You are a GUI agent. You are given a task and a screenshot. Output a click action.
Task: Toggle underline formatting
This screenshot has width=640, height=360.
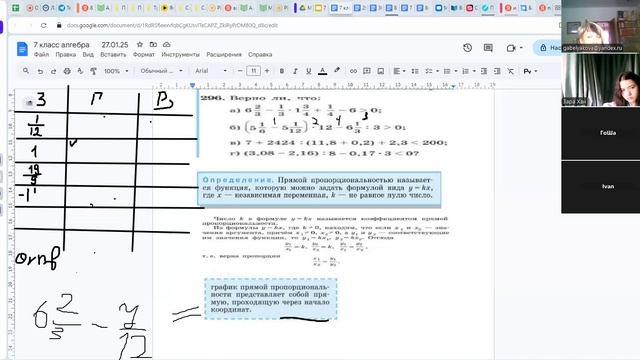[309, 71]
